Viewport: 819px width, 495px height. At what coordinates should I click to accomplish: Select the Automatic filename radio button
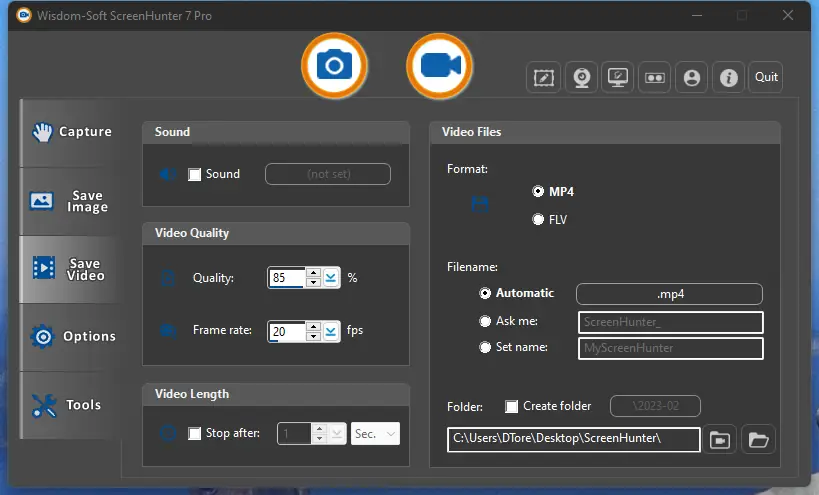(485, 293)
